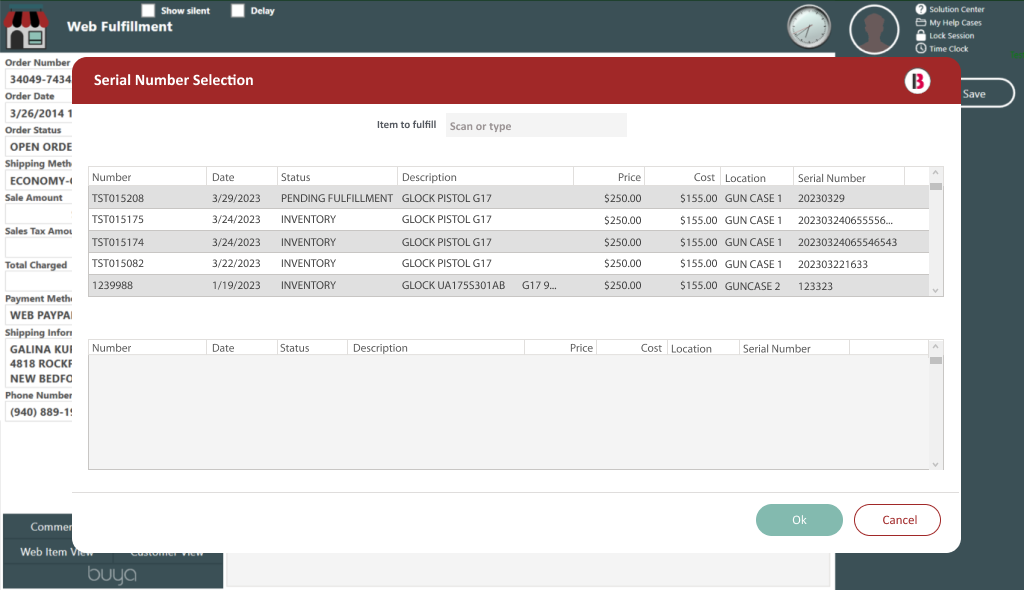The image size is (1024, 590).
Task: Select row TST015208
Action: (x=509, y=198)
